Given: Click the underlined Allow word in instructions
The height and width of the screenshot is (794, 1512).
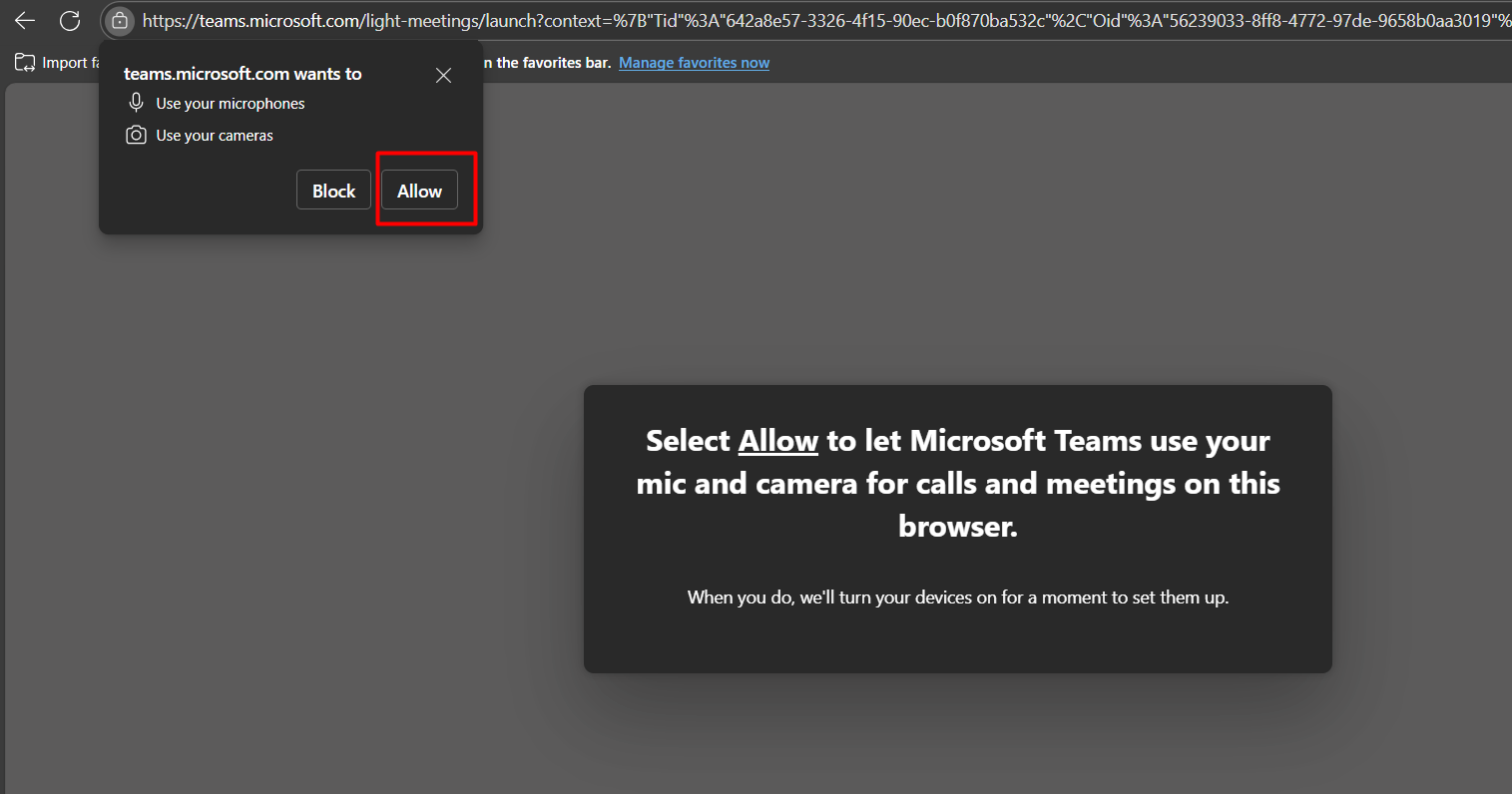Looking at the screenshot, I should (x=778, y=441).
